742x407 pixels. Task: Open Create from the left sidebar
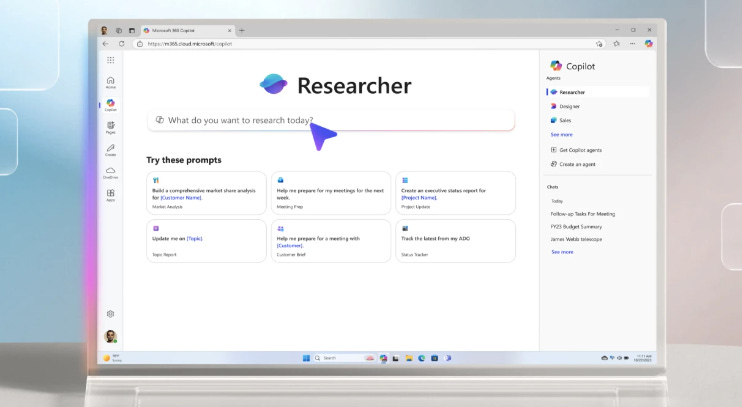pos(110,150)
